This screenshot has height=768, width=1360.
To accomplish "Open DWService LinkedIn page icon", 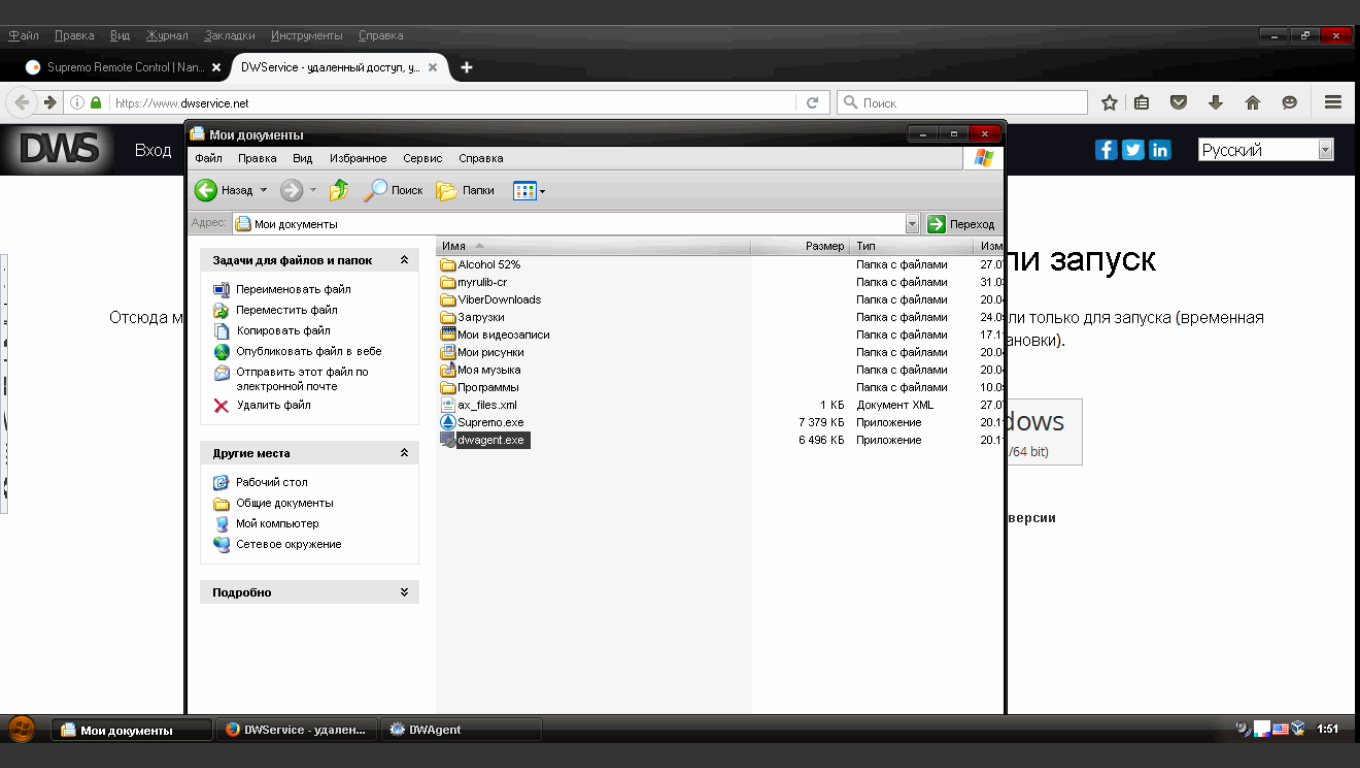I will tap(1160, 149).
